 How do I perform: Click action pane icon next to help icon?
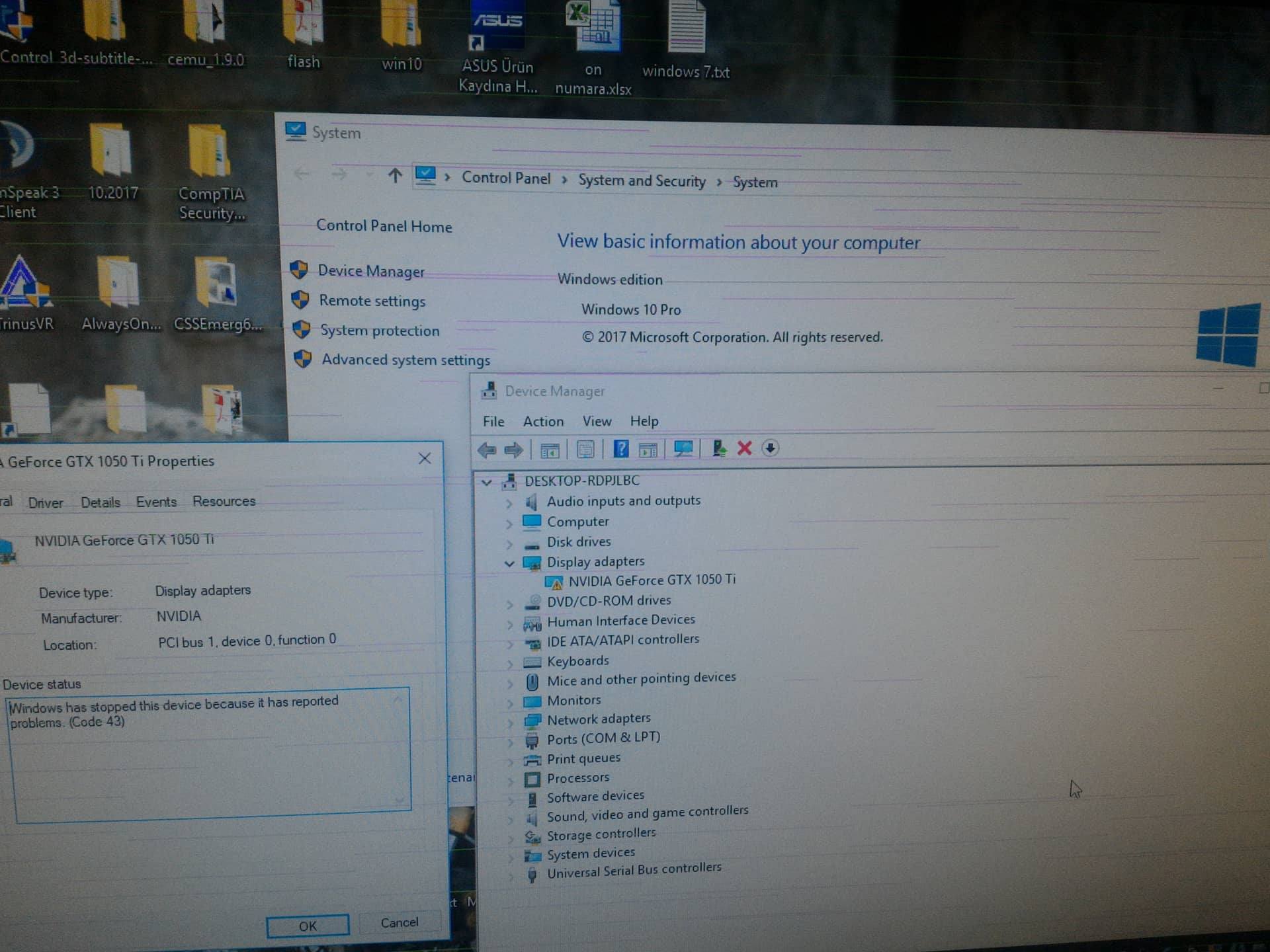pos(648,450)
